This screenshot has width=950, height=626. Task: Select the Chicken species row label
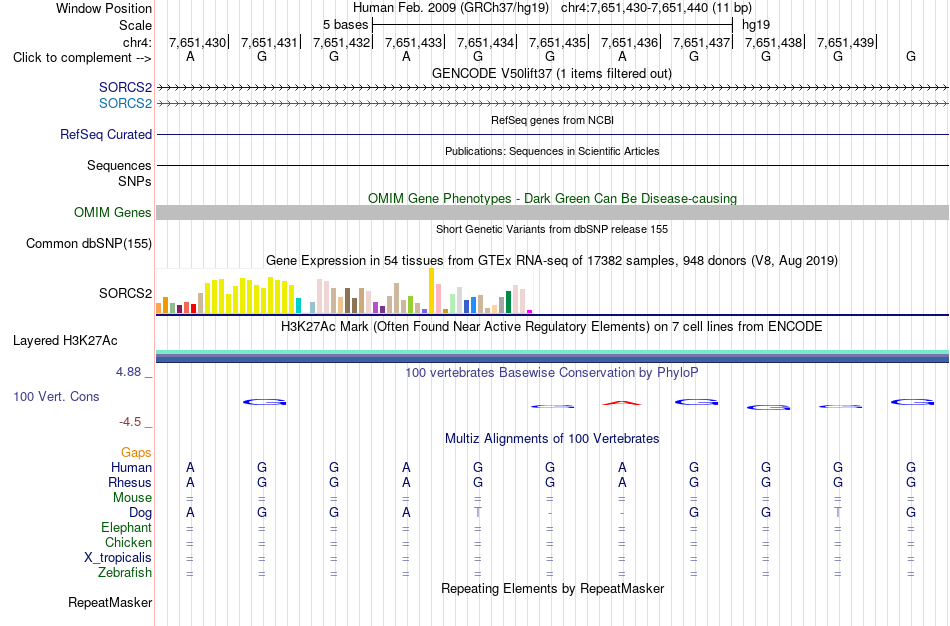(128, 543)
